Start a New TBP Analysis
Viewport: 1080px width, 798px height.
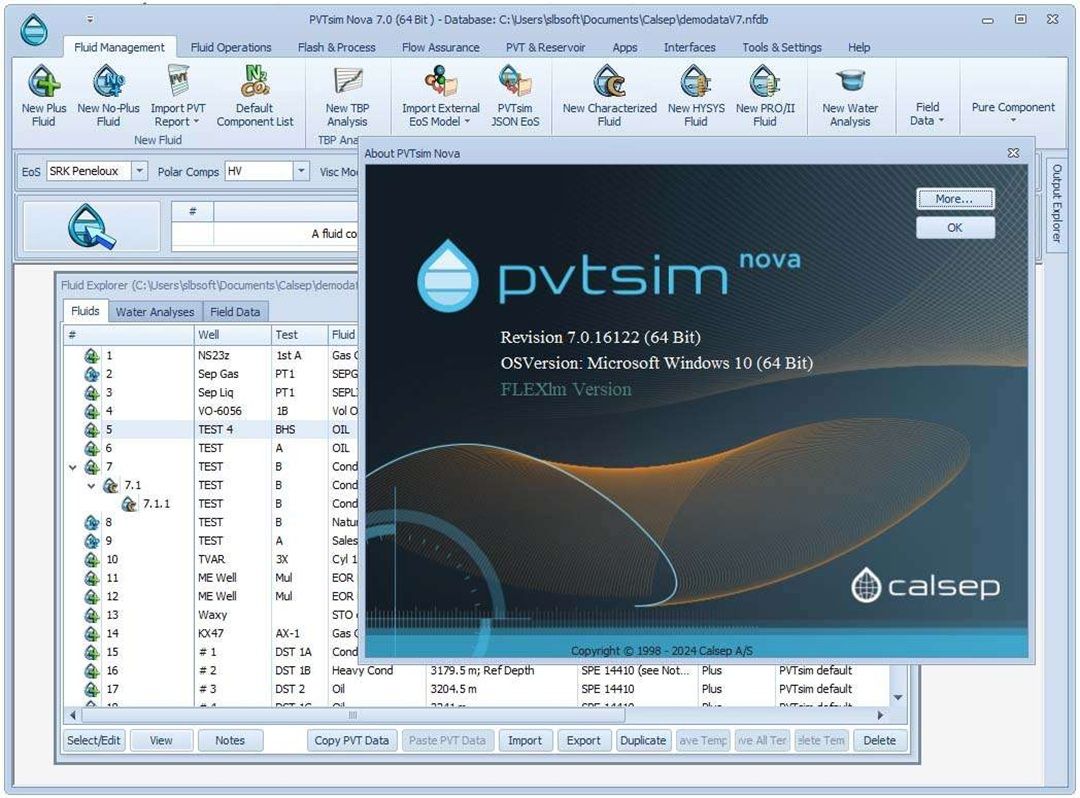pyautogui.click(x=346, y=95)
